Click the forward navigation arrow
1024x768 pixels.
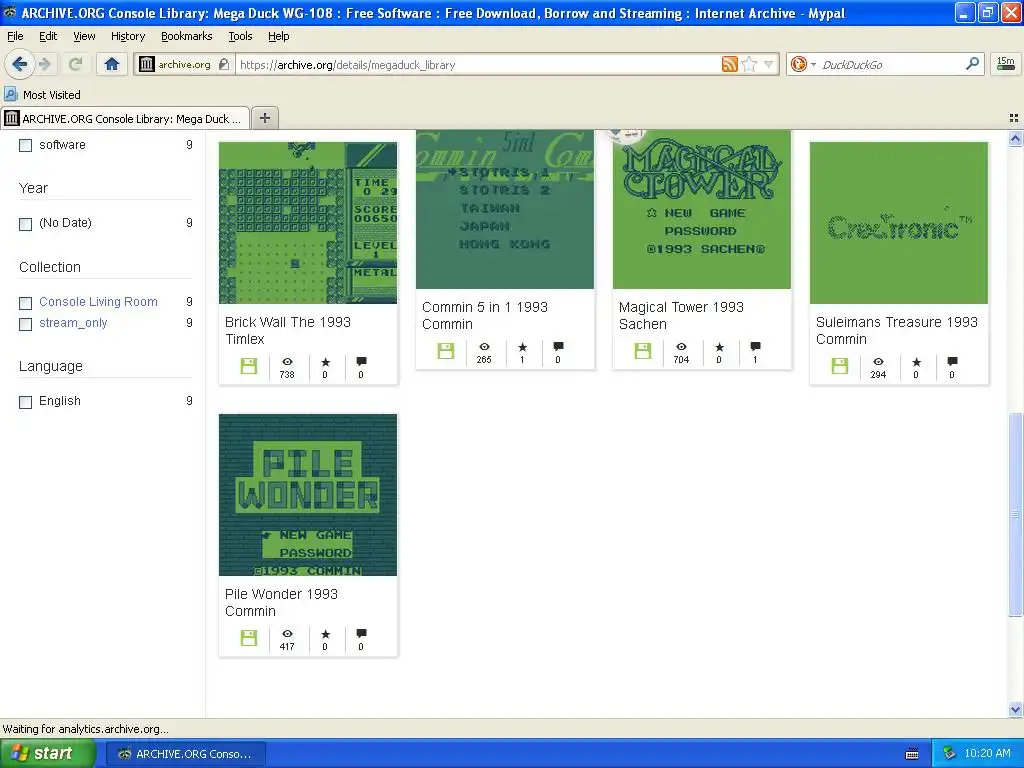45,64
